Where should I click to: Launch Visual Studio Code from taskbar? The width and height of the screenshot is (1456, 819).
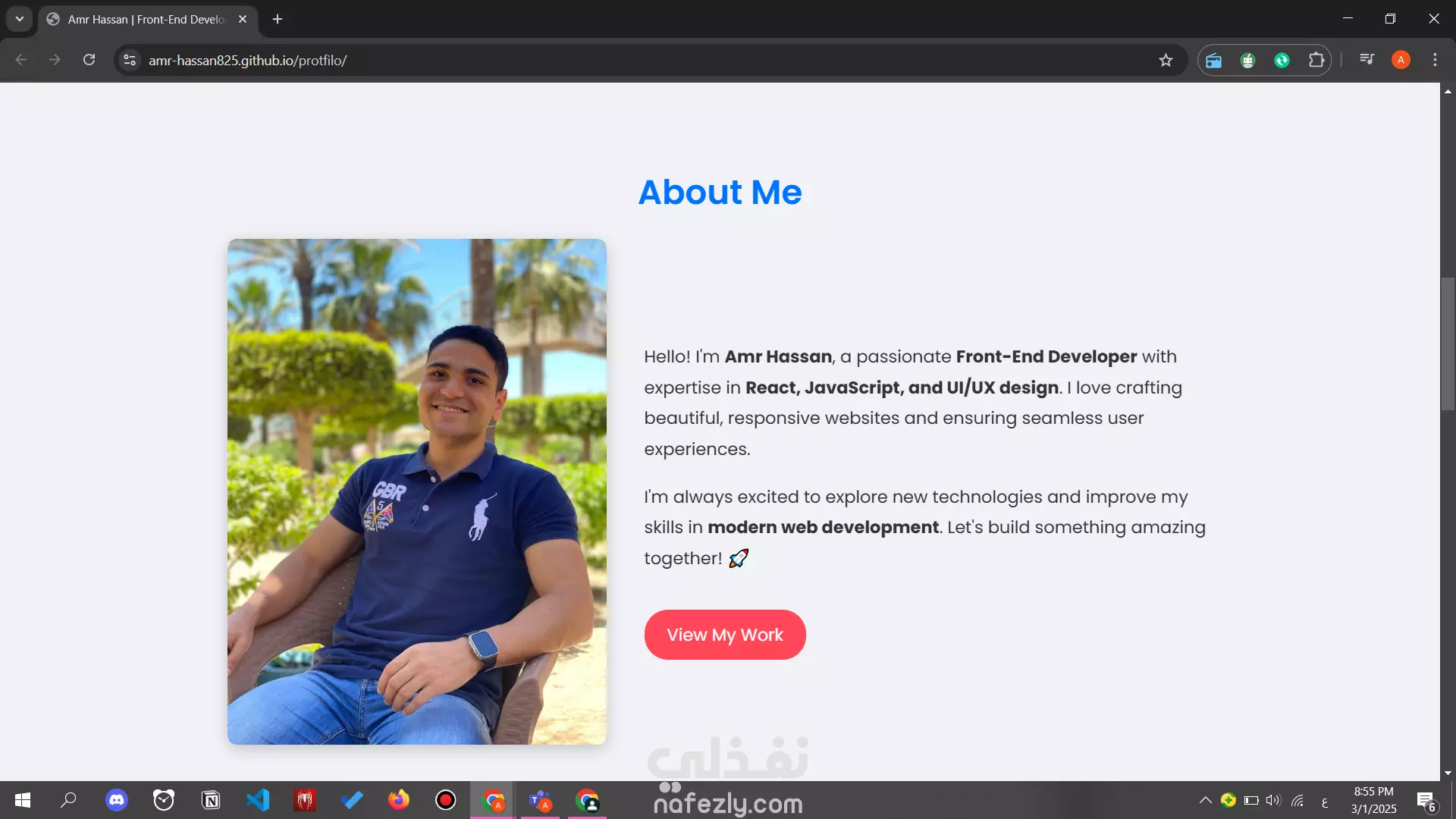point(258,800)
